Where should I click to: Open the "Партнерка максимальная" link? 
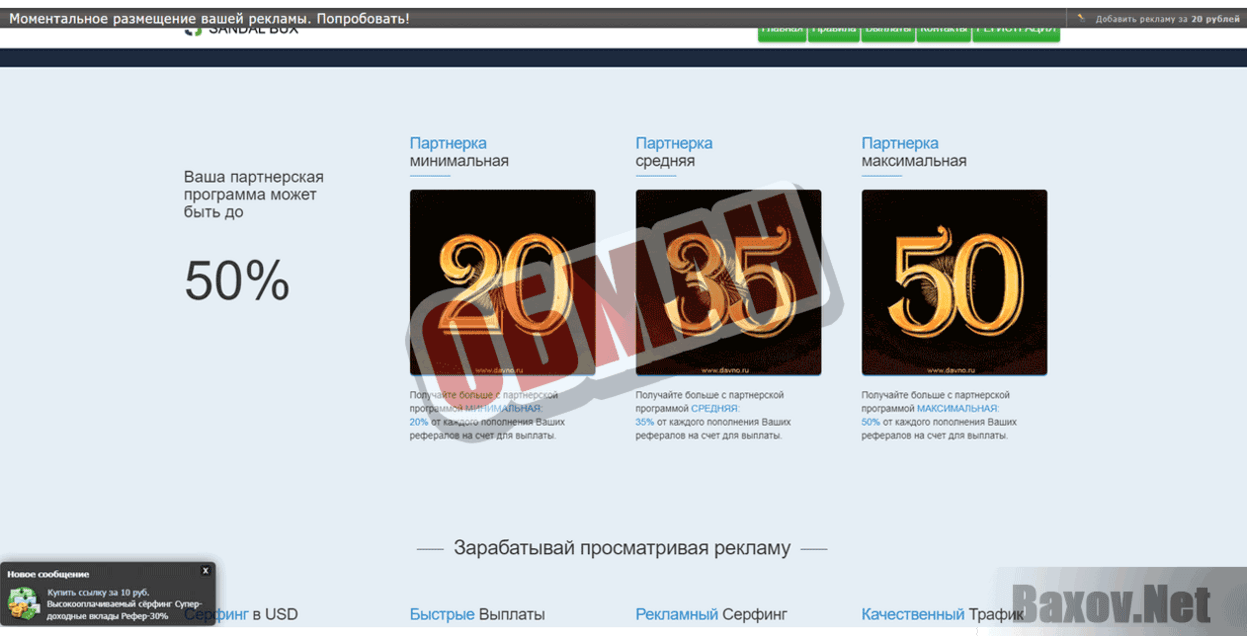pyautogui.click(x=900, y=142)
